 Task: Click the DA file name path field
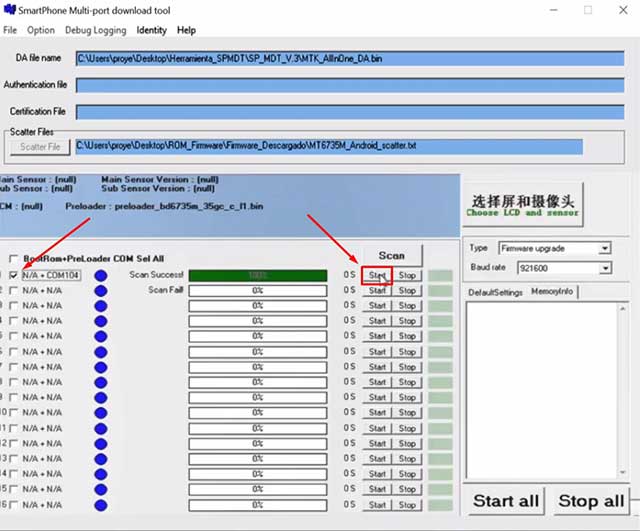pos(350,58)
